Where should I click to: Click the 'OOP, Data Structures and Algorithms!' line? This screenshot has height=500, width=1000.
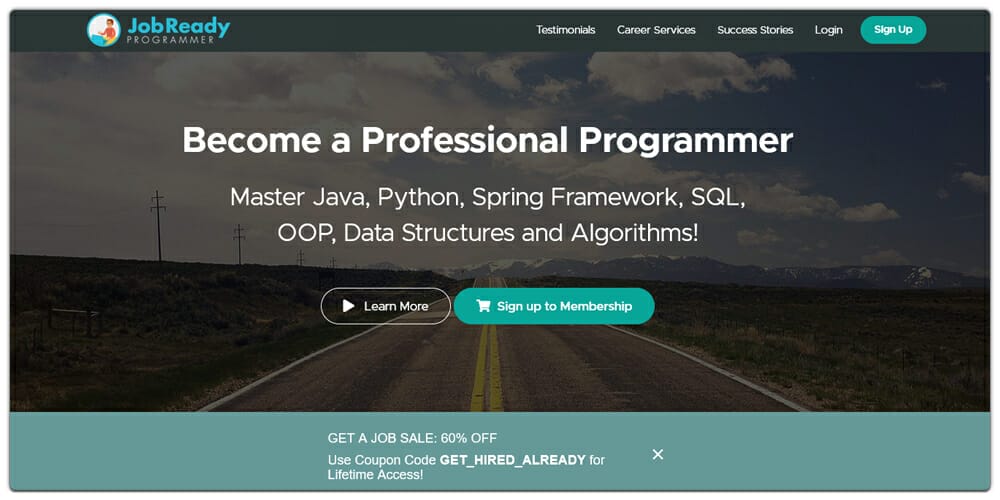(x=488, y=233)
